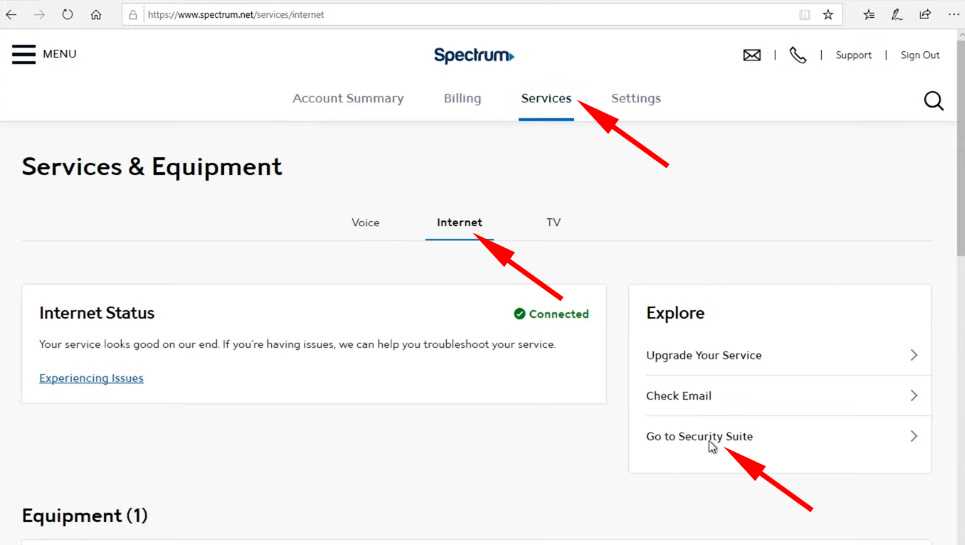Select the Services tab
Viewport: 965px width, 545px height.
click(546, 98)
